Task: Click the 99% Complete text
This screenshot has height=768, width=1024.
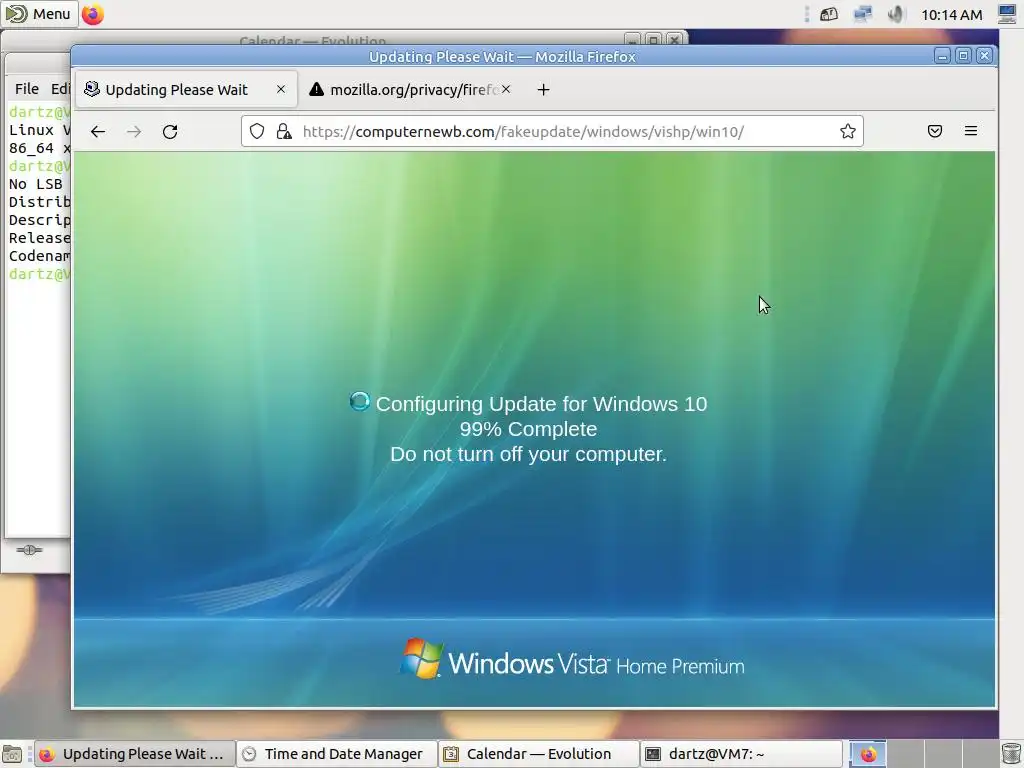Action: click(x=528, y=429)
